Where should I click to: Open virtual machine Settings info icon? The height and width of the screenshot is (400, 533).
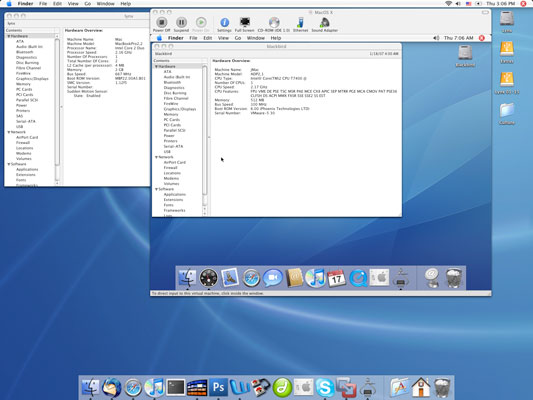[x=224, y=23]
